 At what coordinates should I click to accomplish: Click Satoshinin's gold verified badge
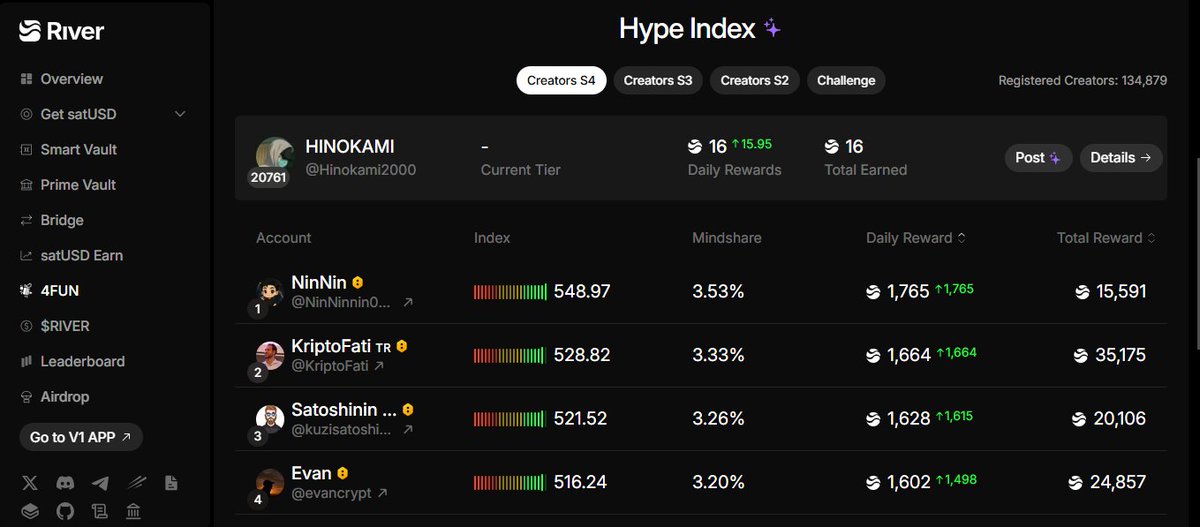pos(408,410)
